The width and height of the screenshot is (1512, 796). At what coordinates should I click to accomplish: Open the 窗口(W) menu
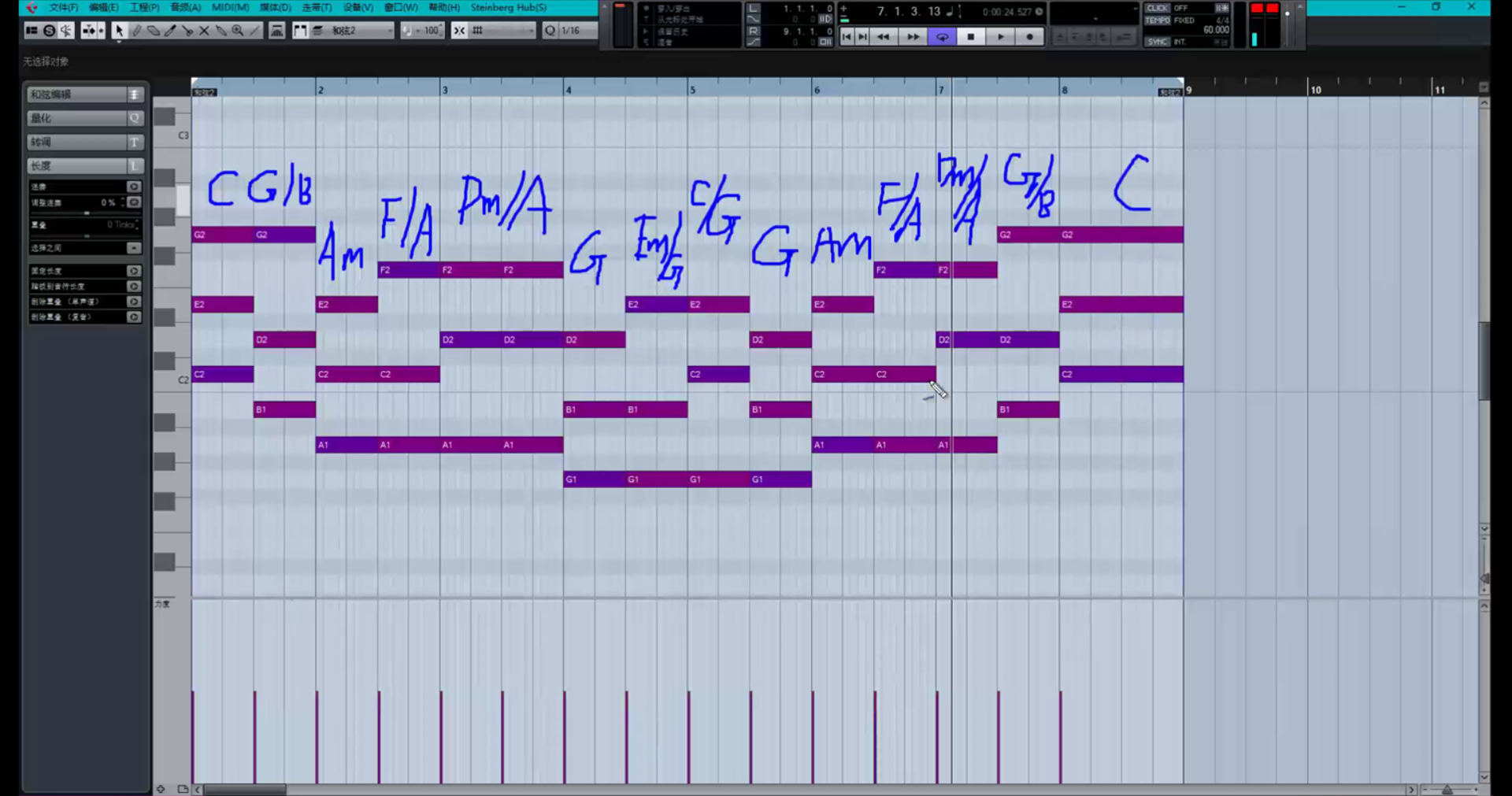click(x=401, y=7)
